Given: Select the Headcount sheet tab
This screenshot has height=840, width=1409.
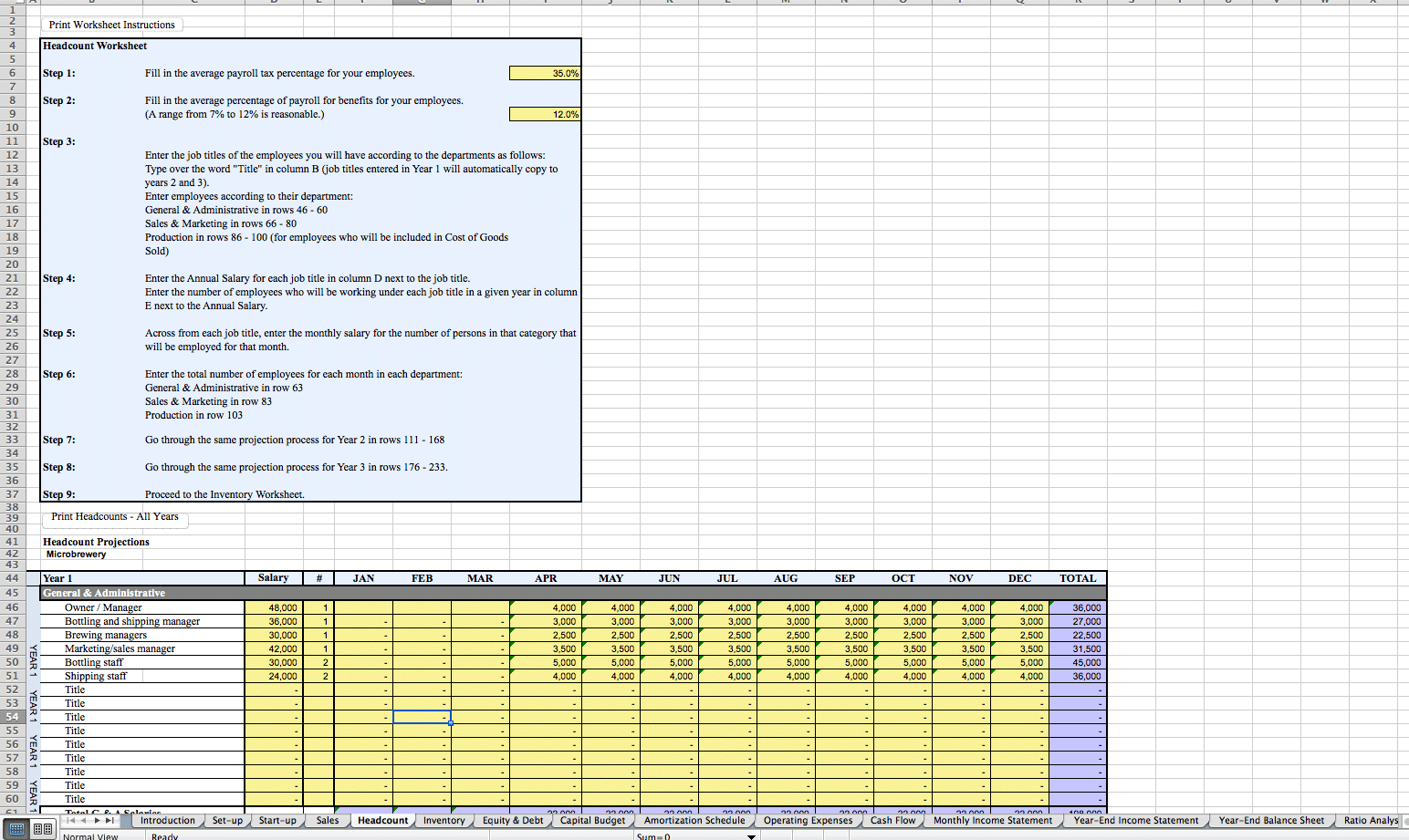Looking at the screenshot, I should pos(383,821).
